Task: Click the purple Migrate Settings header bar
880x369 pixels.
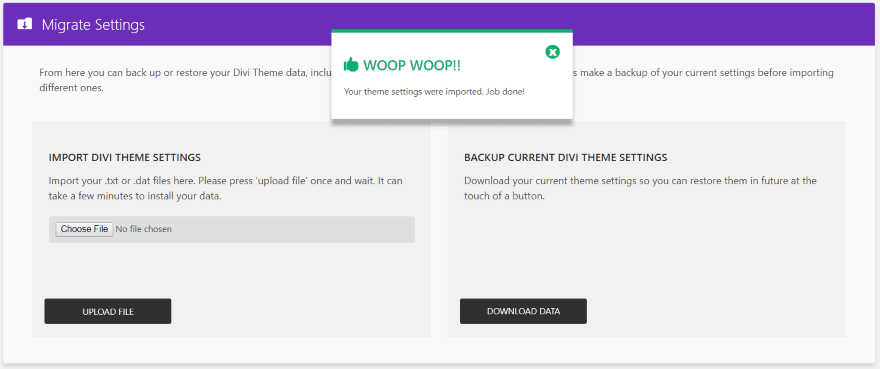Action: pos(440,25)
